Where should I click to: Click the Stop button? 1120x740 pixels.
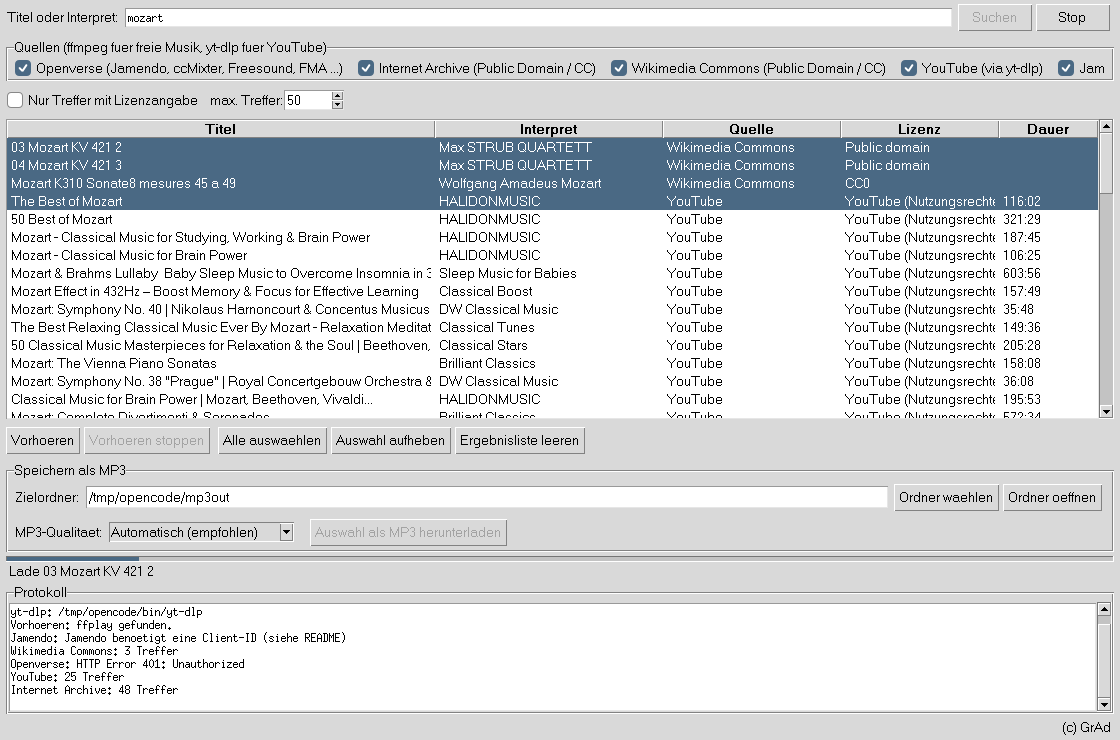pyautogui.click(x=1071, y=18)
